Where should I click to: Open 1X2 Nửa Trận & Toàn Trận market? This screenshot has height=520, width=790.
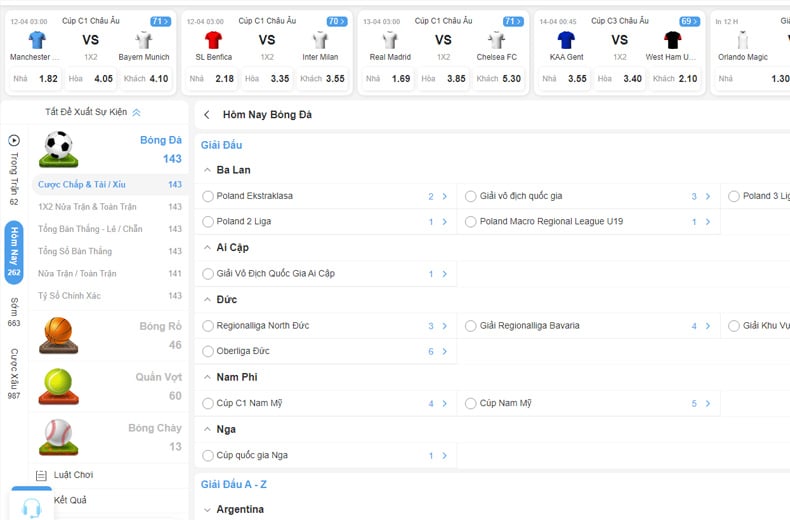(87, 207)
